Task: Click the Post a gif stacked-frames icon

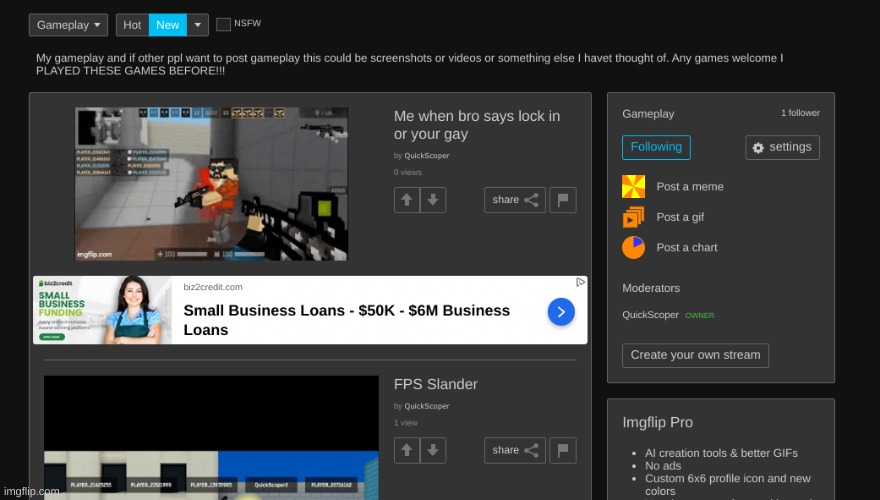Action: (x=634, y=217)
